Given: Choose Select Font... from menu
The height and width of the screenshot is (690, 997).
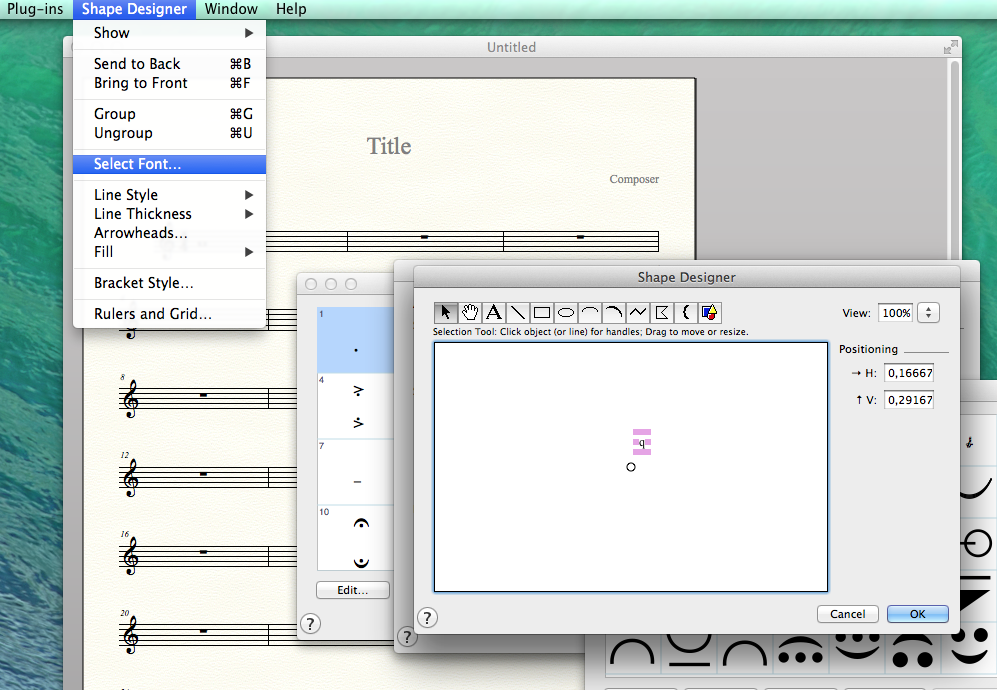Looking at the screenshot, I should 138,164.
